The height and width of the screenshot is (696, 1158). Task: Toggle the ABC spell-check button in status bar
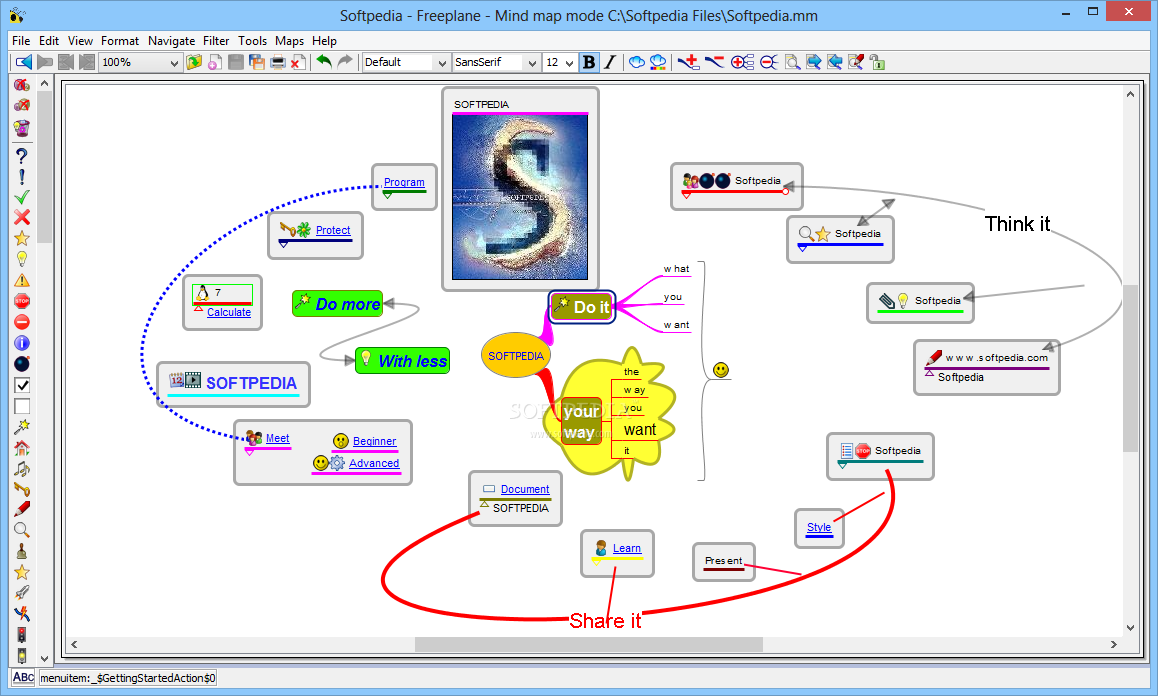pos(23,677)
